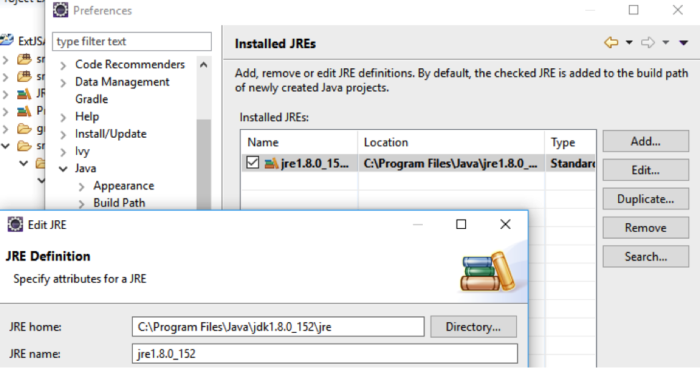The width and height of the screenshot is (700, 368).
Task: Open the Preferences view menu triangle
Action: (x=683, y=43)
